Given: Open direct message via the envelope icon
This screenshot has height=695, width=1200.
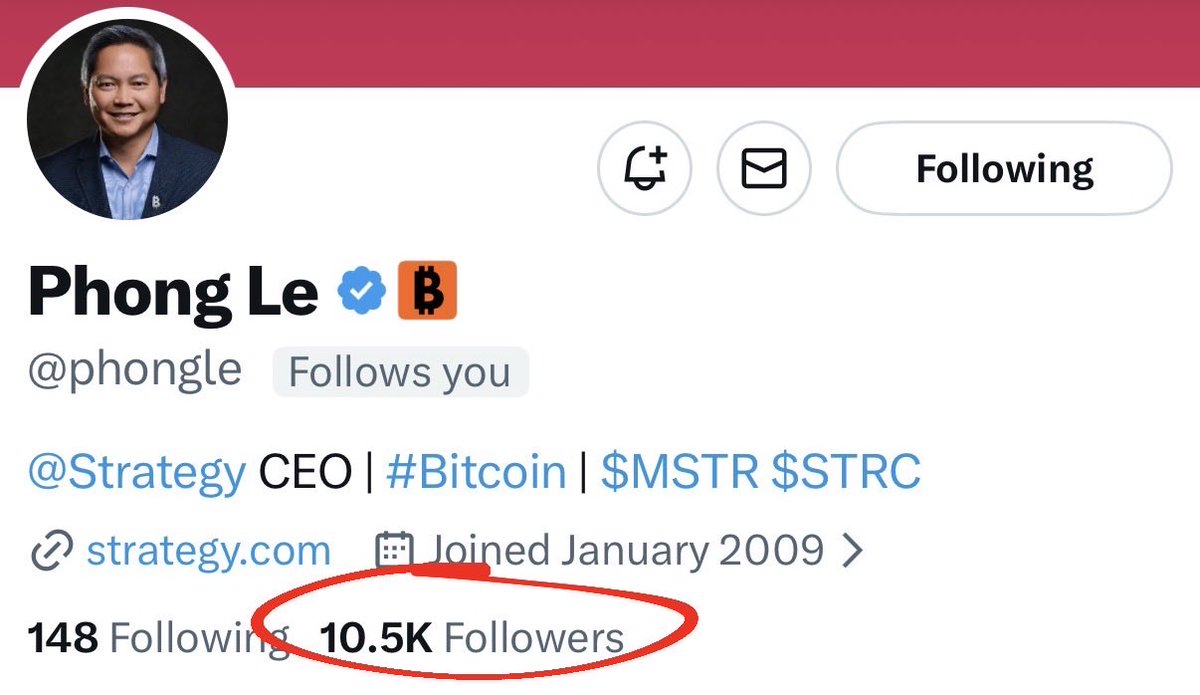Looking at the screenshot, I should (x=764, y=168).
